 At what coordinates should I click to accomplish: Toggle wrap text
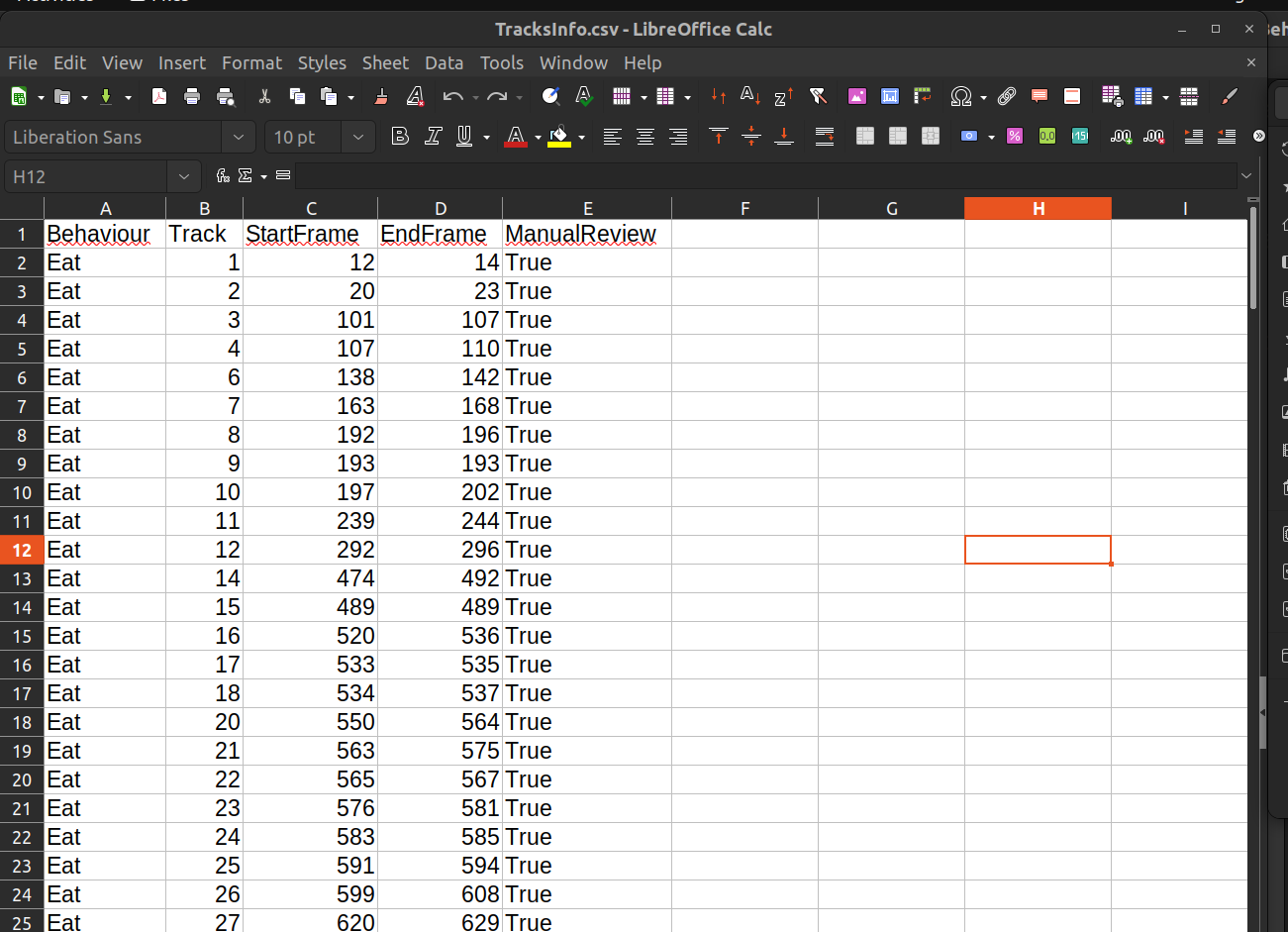point(825,137)
